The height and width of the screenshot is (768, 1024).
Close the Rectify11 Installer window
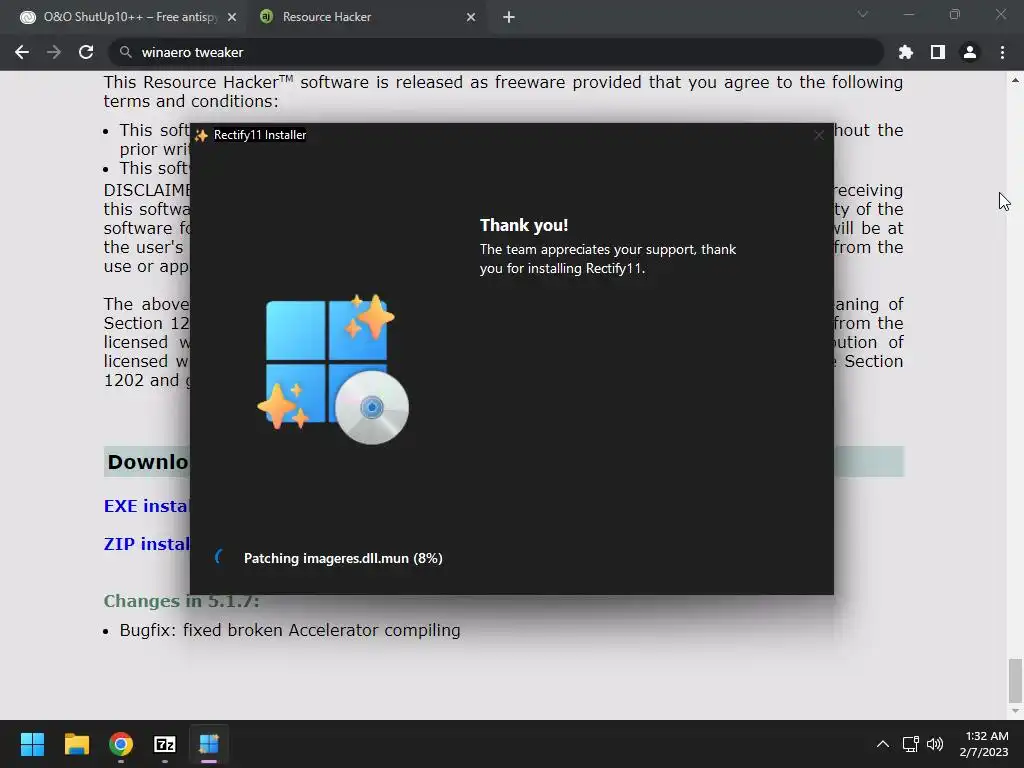tap(818, 135)
